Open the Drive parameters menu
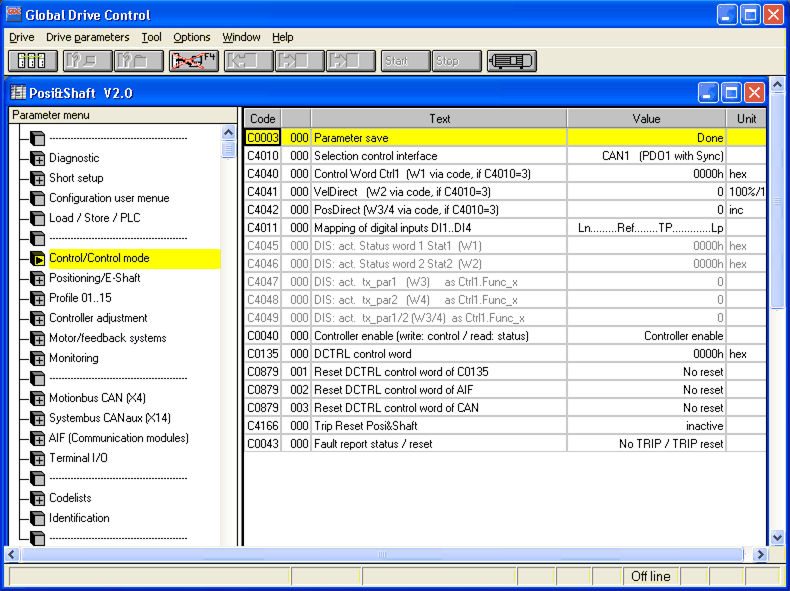 click(87, 37)
